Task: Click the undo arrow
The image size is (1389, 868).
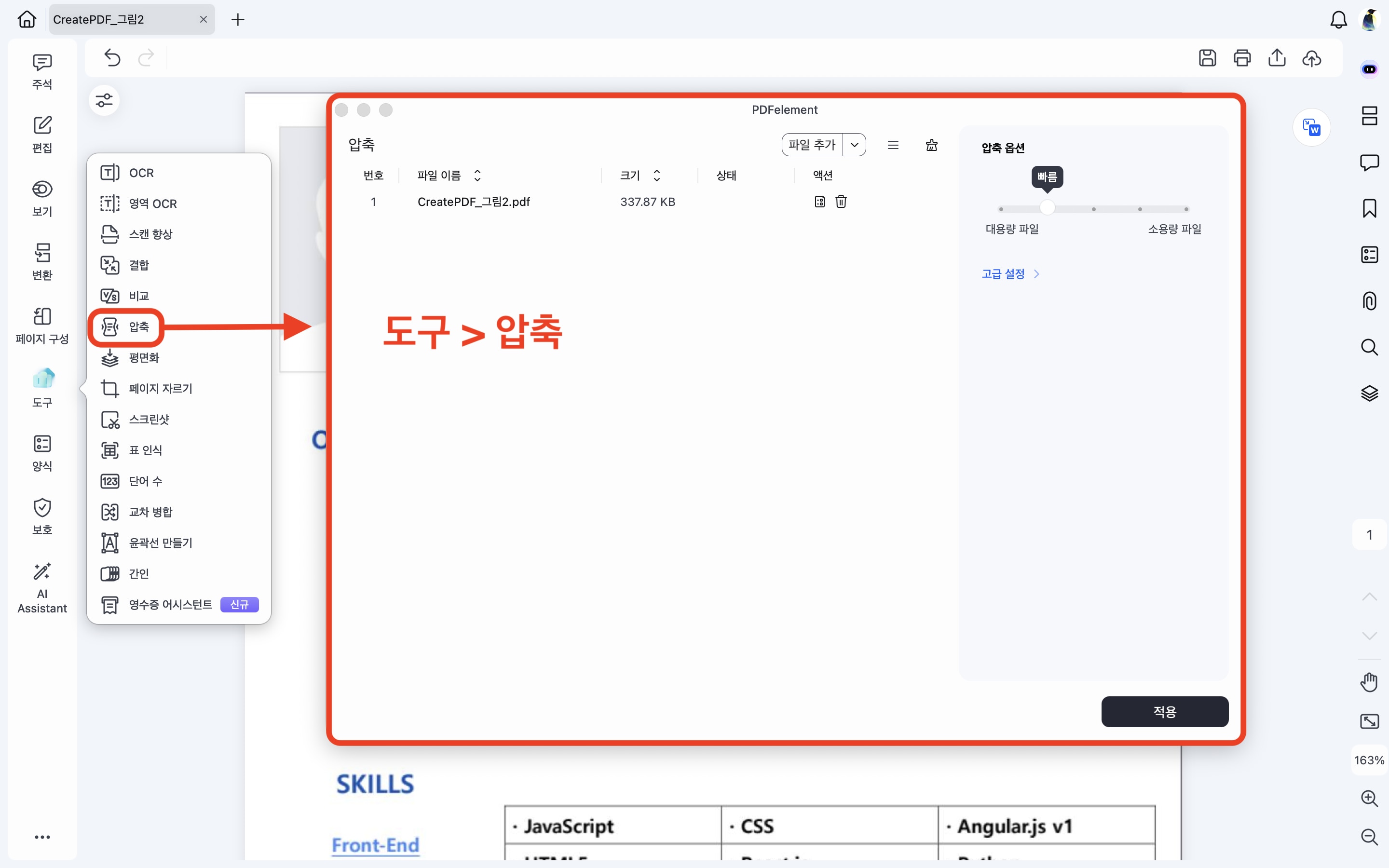Action: pos(112,58)
